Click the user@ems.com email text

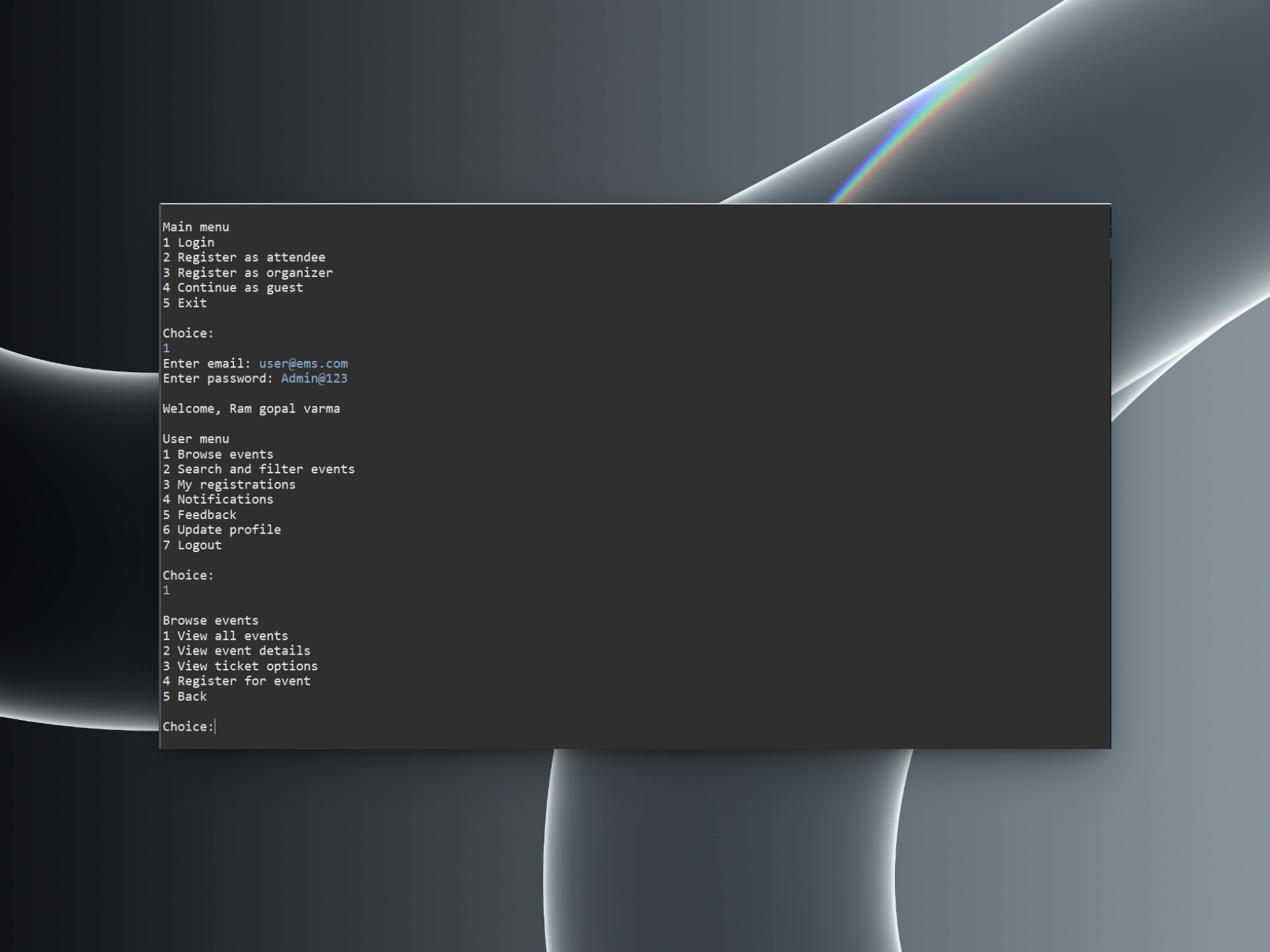tap(303, 364)
